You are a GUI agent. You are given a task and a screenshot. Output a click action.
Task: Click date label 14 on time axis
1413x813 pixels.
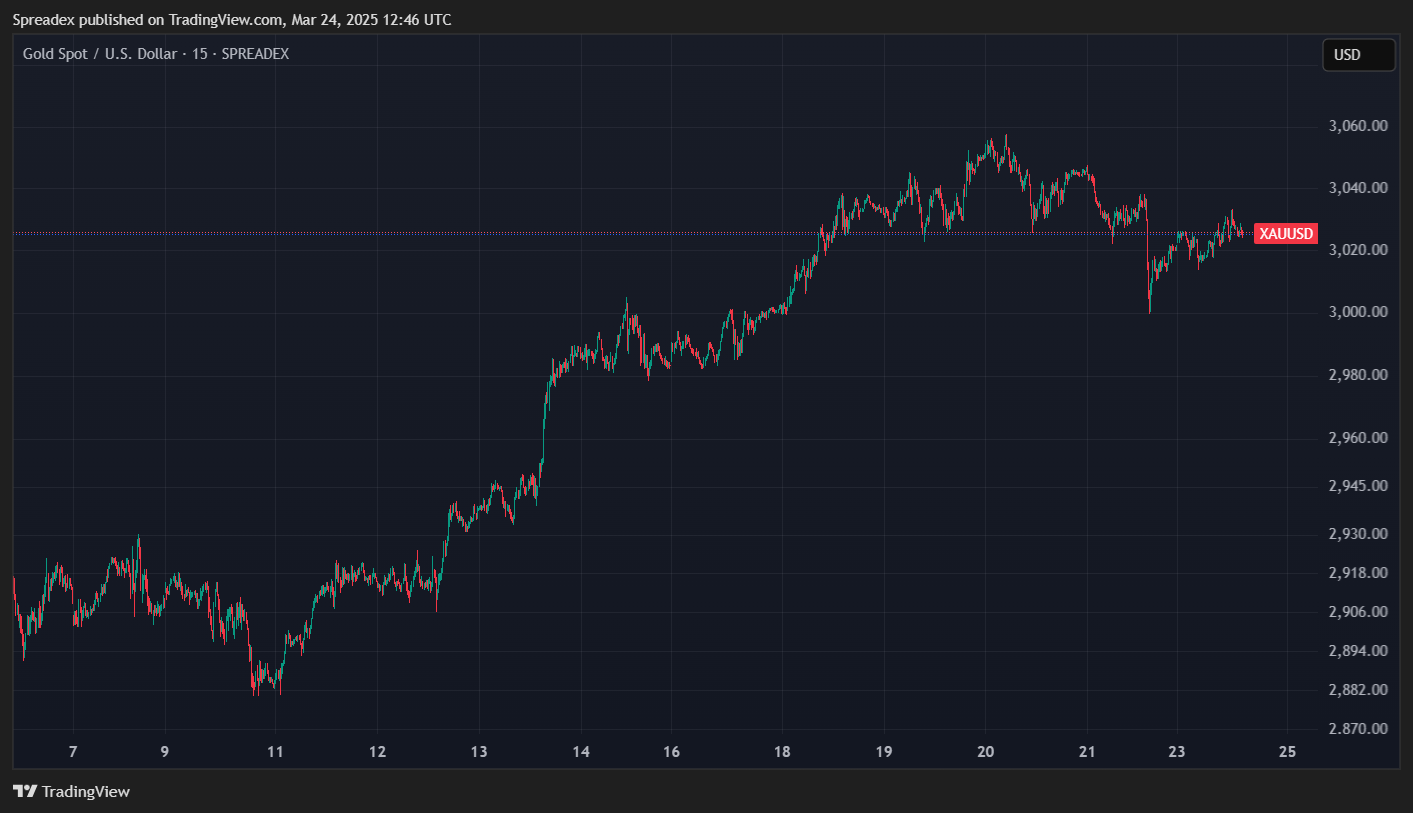click(x=581, y=752)
